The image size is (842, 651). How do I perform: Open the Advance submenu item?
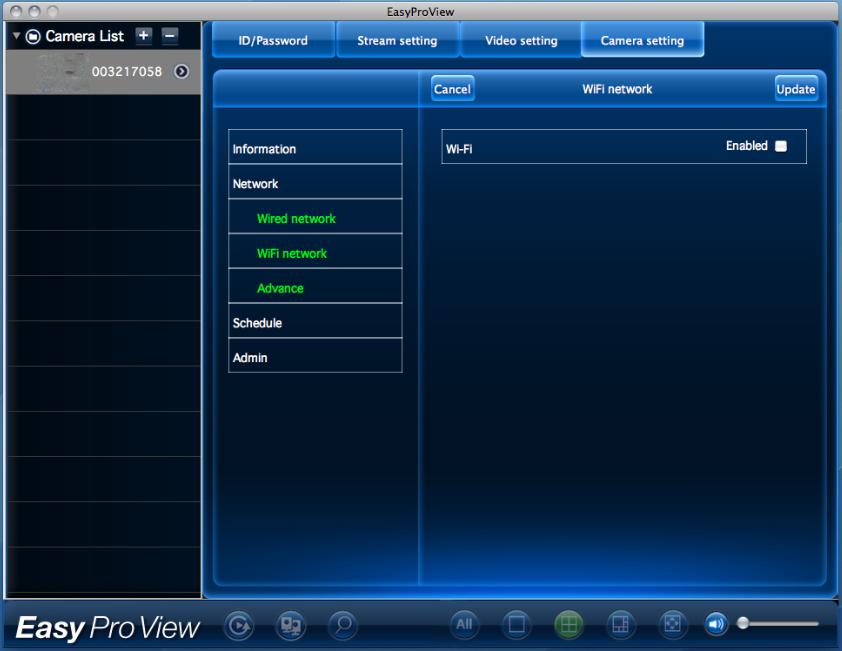pos(315,287)
